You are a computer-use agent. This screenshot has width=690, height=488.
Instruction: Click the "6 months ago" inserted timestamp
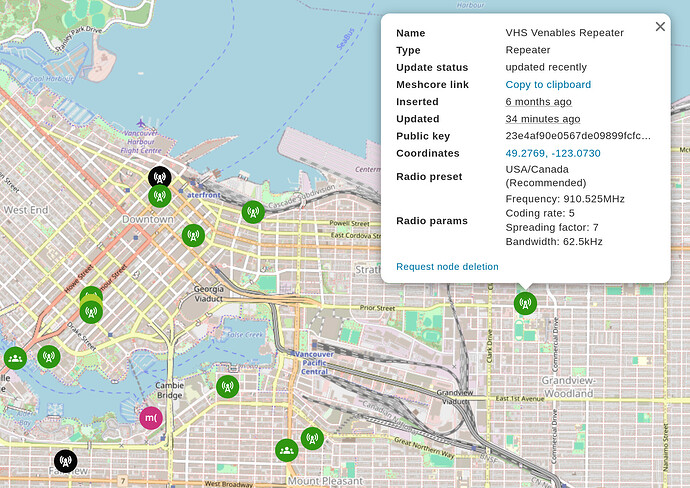pyautogui.click(x=538, y=102)
